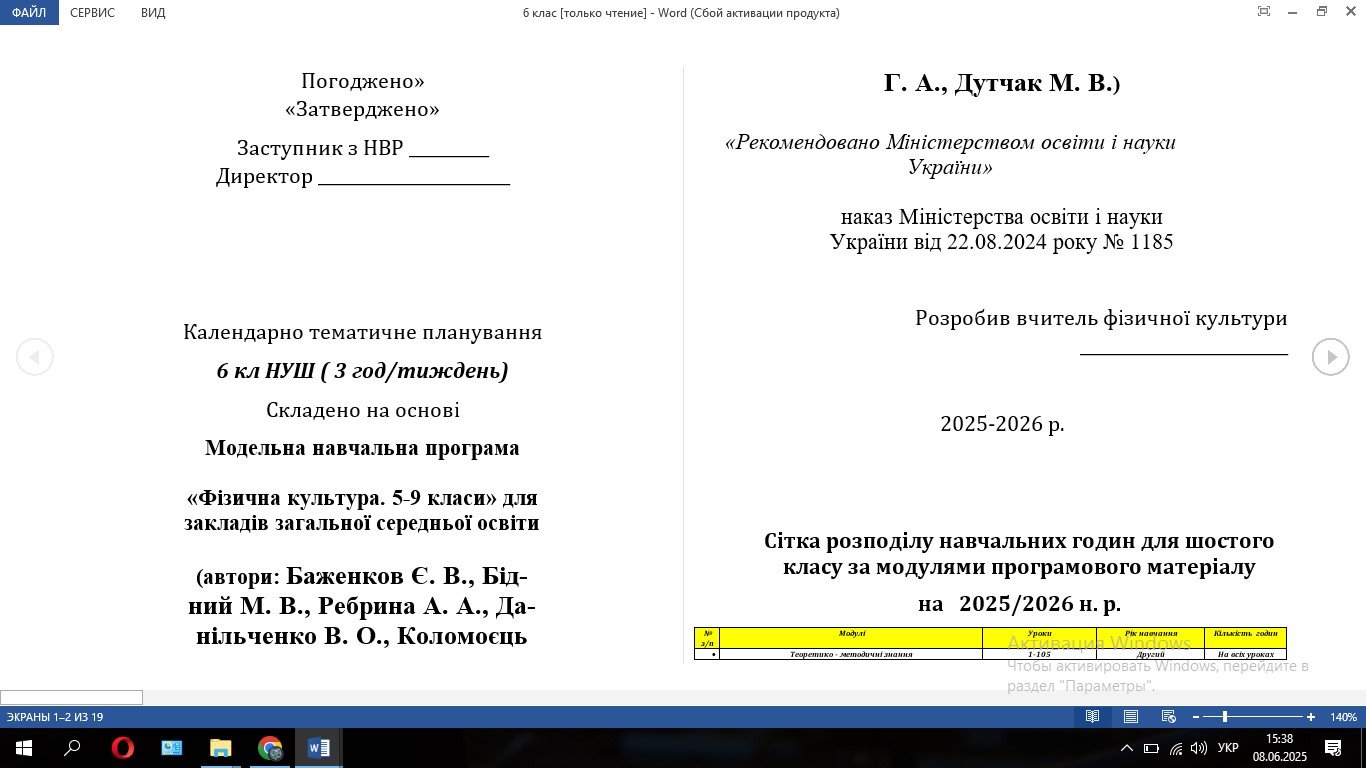The height and width of the screenshot is (768, 1366).
Task: Launch Opera from the taskbar
Action: tap(123, 748)
